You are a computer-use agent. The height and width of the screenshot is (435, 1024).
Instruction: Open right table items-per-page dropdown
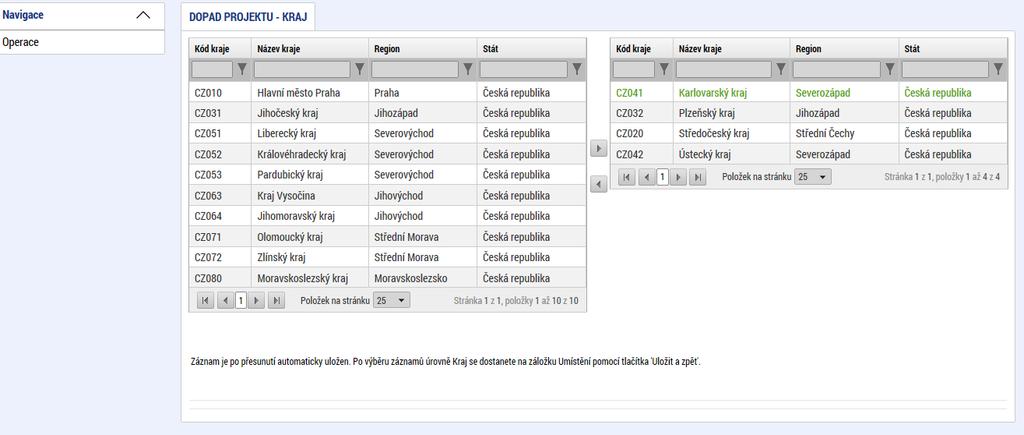[812, 177]
